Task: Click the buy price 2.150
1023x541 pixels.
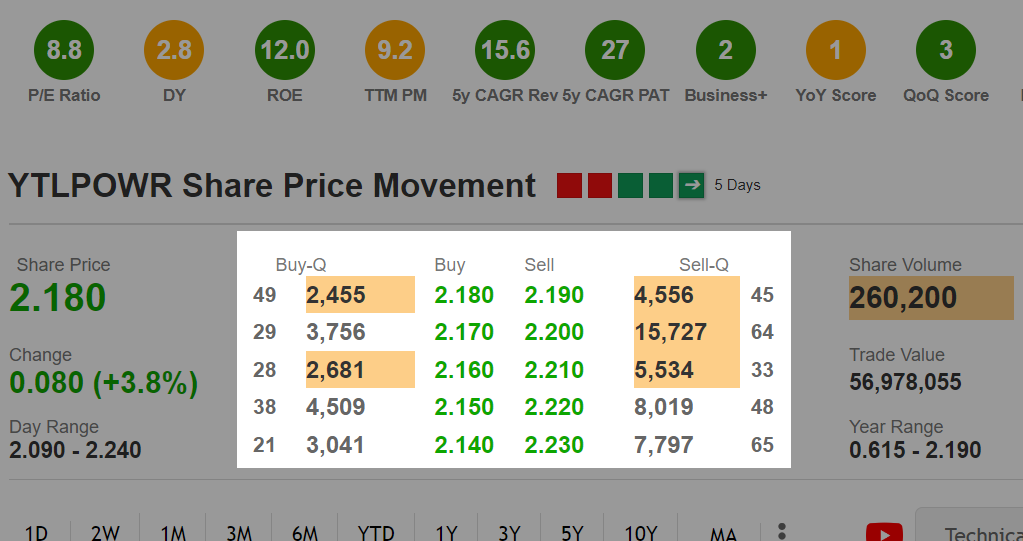Action: 464,407
